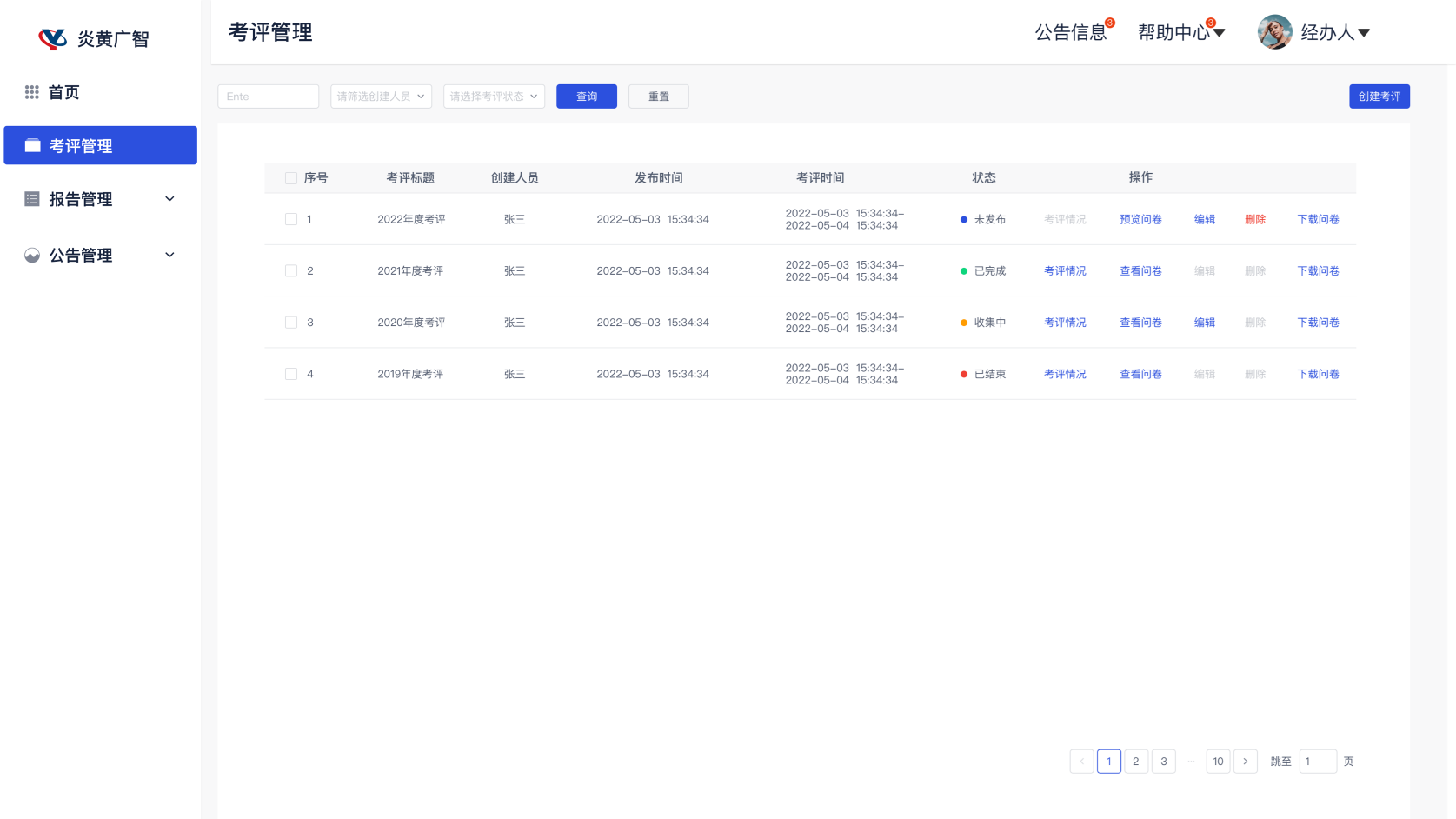
Task: Click the previous page arrow in pagination
Action: coord(1081,762)
